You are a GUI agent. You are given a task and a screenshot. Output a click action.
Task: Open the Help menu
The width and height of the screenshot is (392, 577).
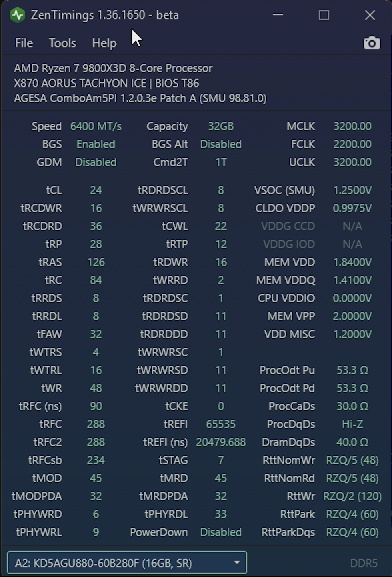coord(104,43)
